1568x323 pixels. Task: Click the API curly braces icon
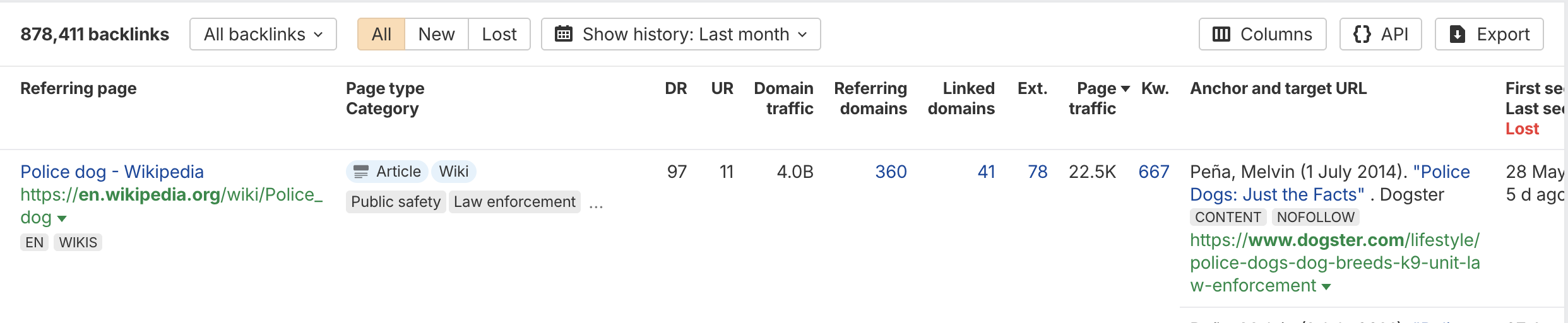click(x=1362, y=34)
